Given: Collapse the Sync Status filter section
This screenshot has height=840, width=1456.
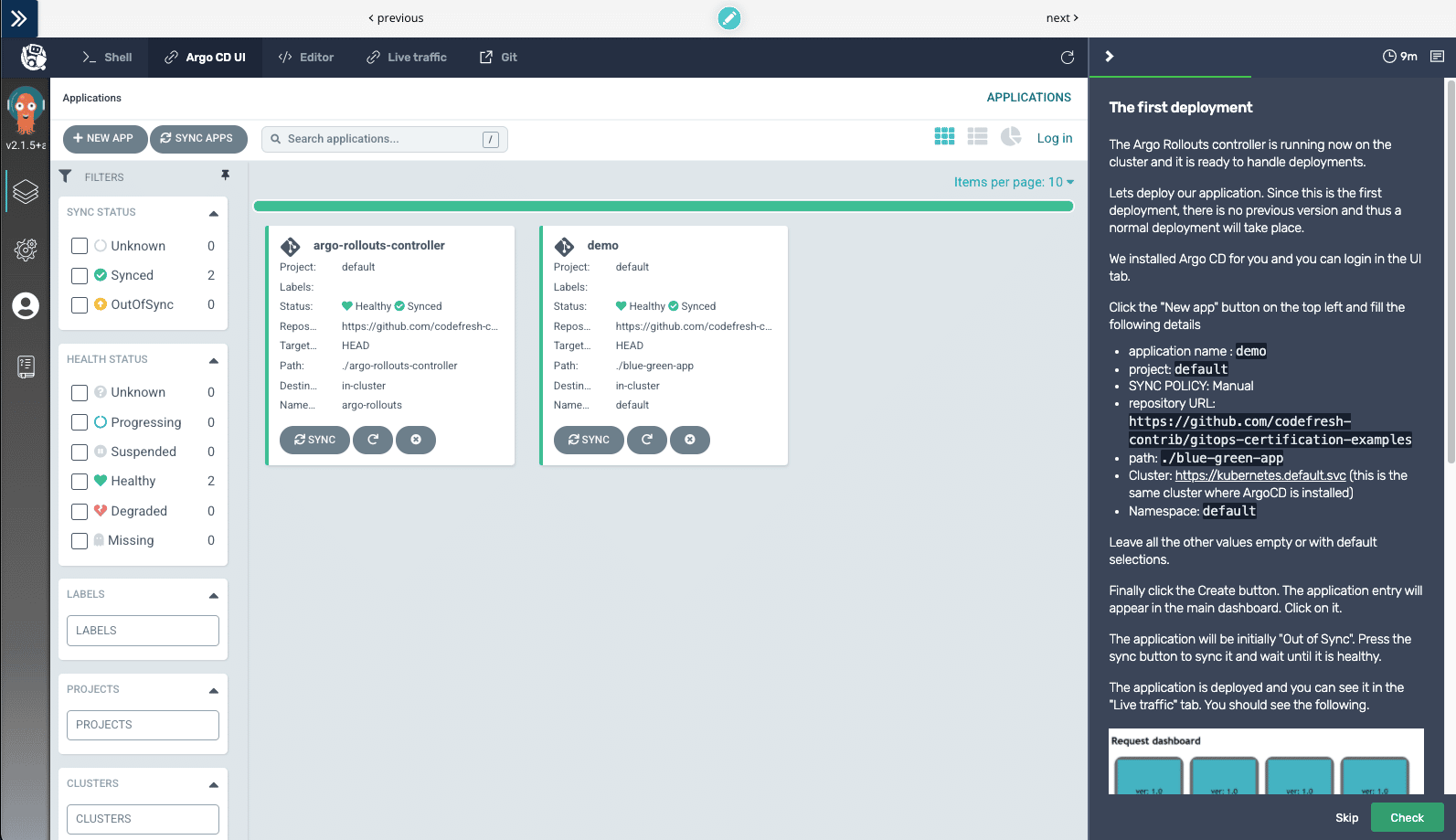Looking at the screenshot, I should pos(214,213).
